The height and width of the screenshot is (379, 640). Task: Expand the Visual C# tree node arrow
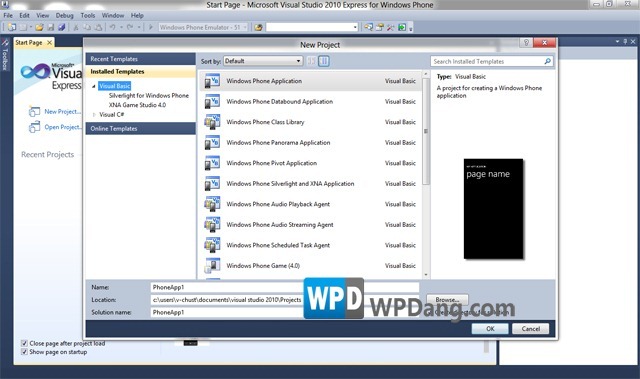click(94, 115)
